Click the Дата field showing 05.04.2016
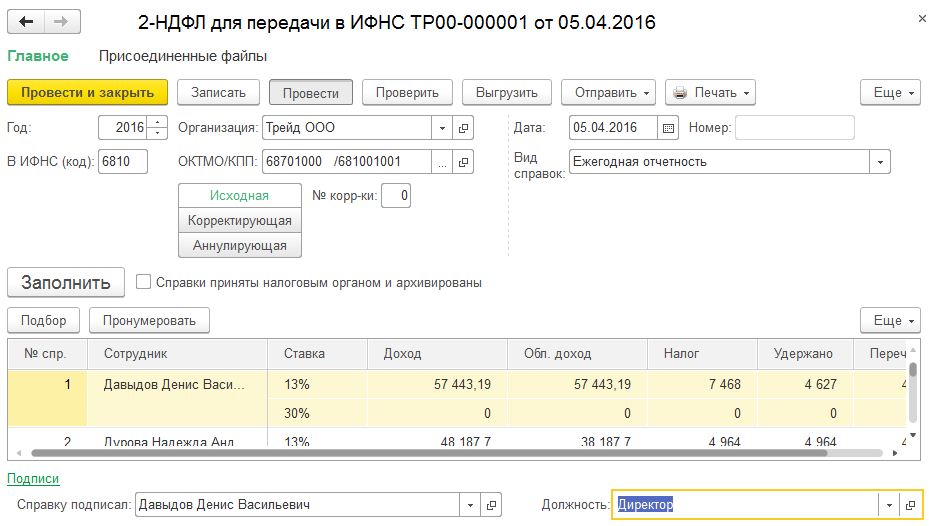Screen dimensions: 929x526 613,128
